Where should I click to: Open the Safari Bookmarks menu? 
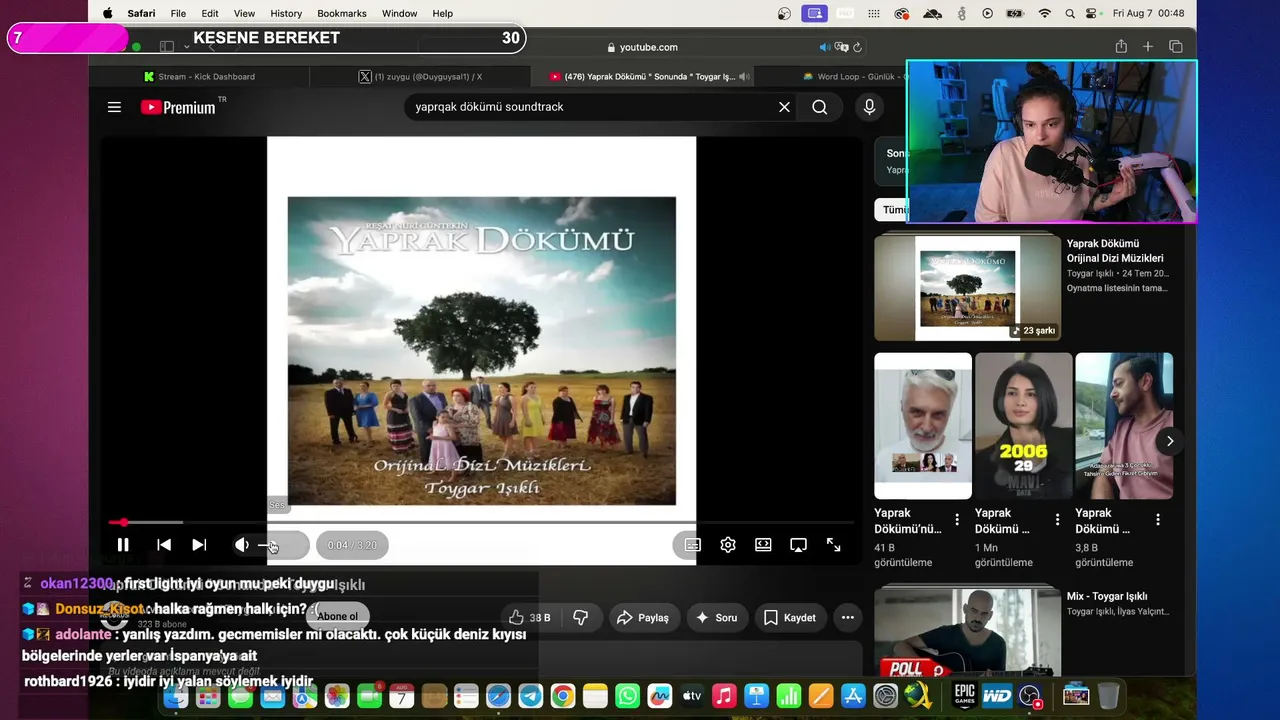pos(342,13)
